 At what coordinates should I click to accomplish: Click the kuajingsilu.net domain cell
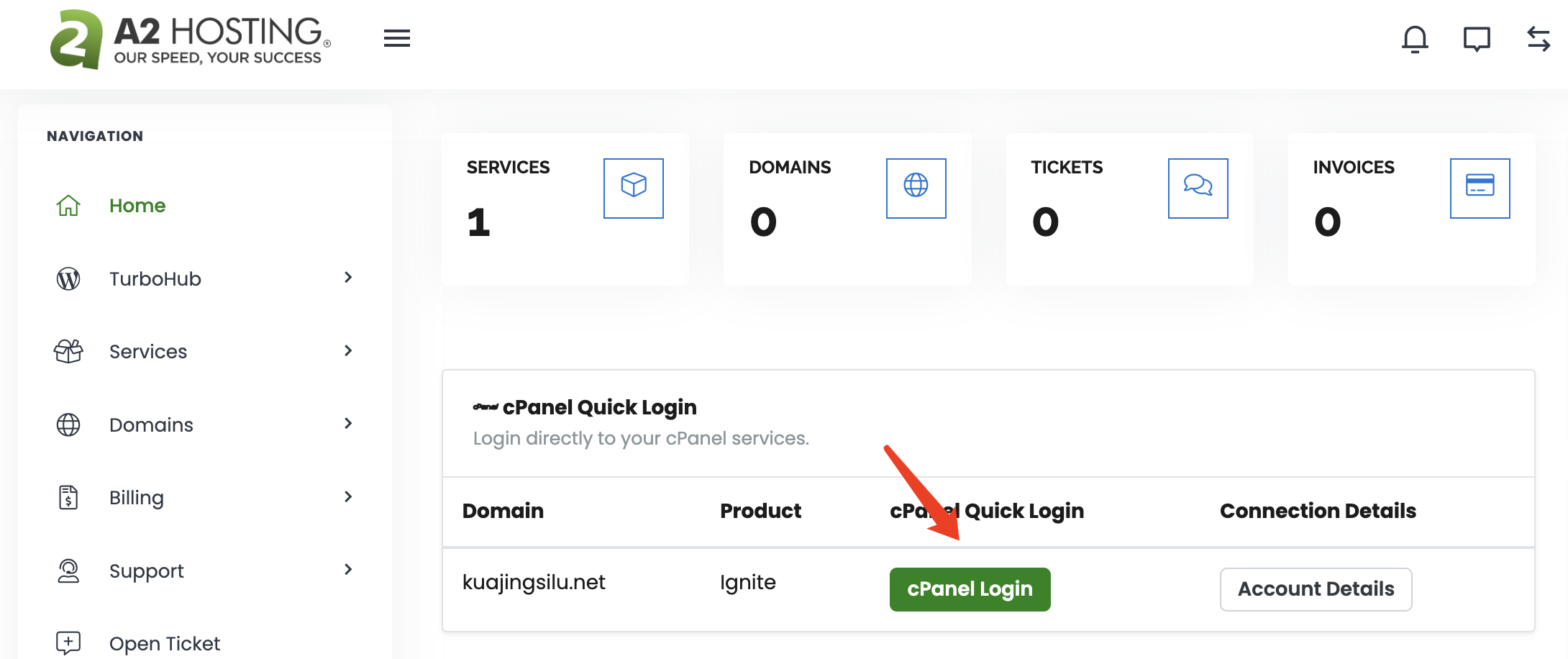(x=534, y=582)
